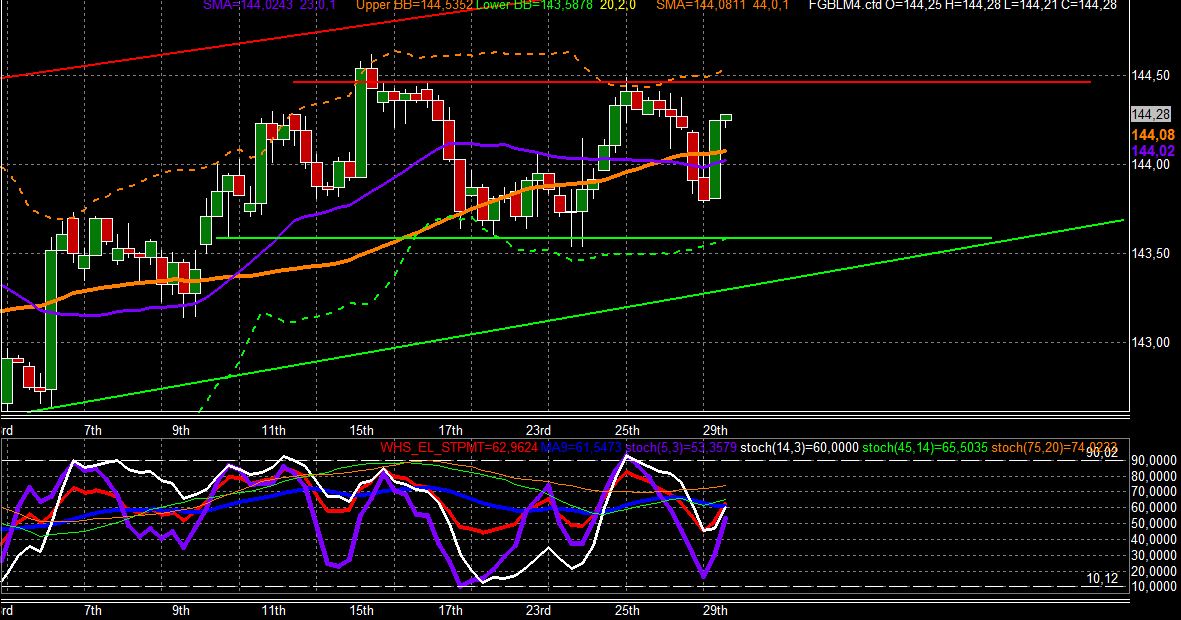Click the 15th date label under stochastic panel

(x=362, y=610)
